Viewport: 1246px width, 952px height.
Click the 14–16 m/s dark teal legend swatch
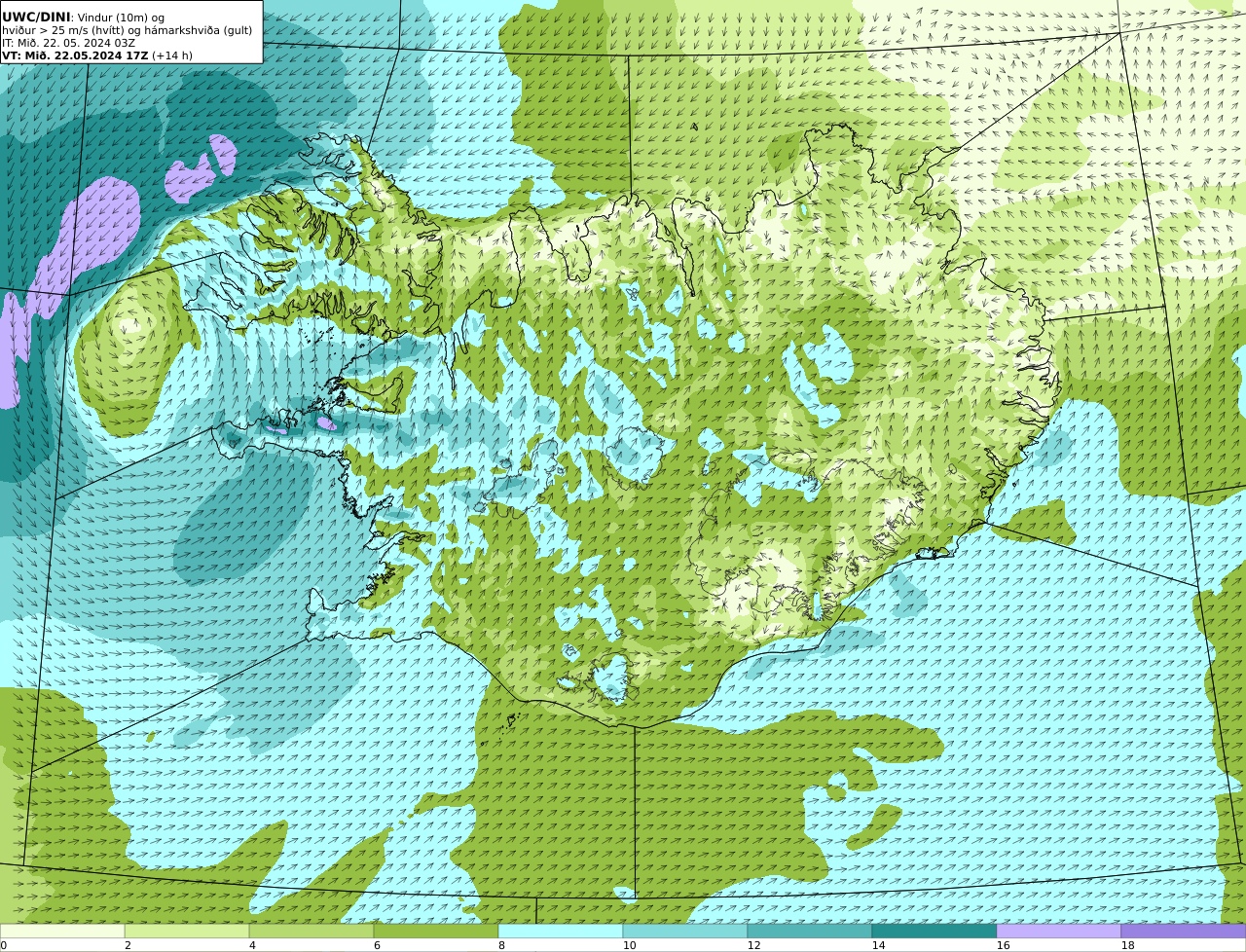tap(934, 931)
